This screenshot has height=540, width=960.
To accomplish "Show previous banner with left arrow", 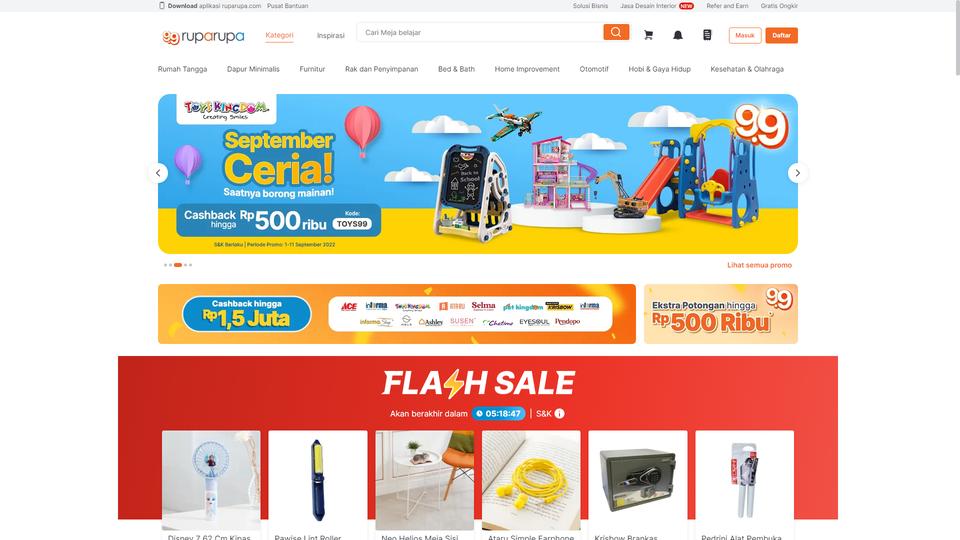I will point(158,173).
